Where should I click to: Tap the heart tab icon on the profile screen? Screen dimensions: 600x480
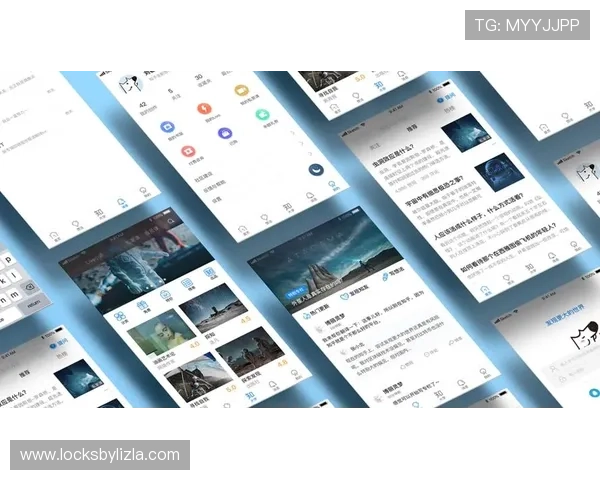point(264,219)
